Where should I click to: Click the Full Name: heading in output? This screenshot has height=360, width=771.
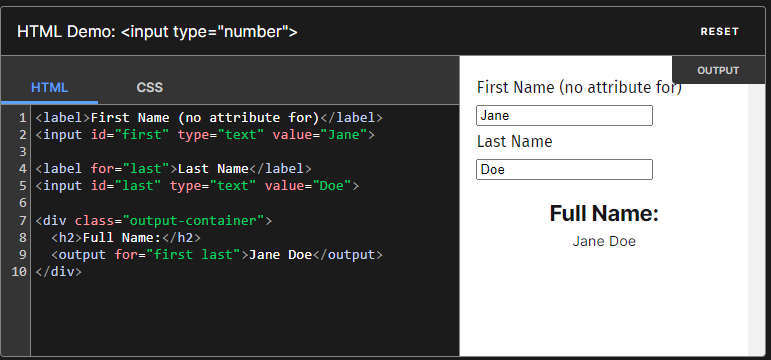point(604,213)
